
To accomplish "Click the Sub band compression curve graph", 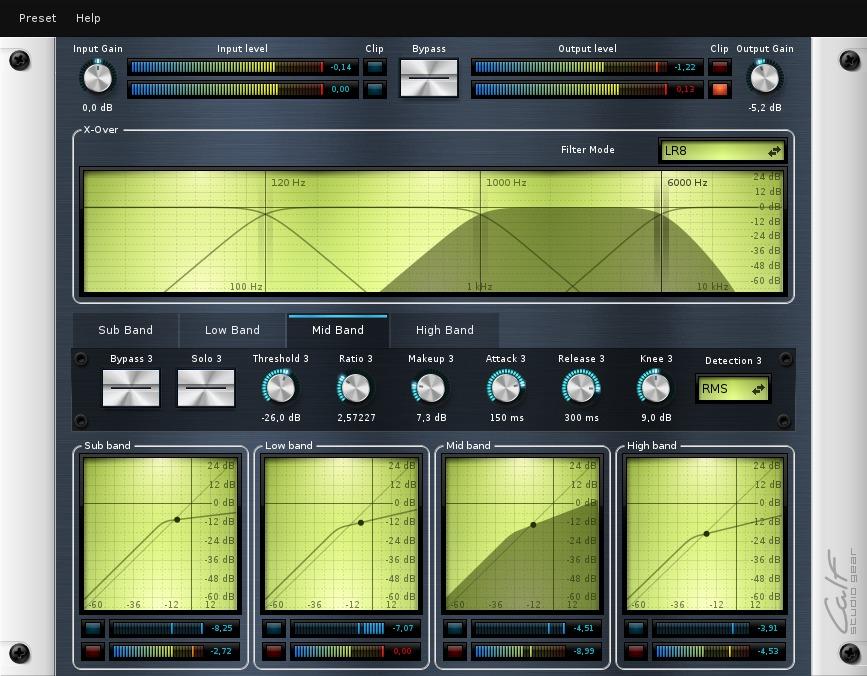I will 160,534.
